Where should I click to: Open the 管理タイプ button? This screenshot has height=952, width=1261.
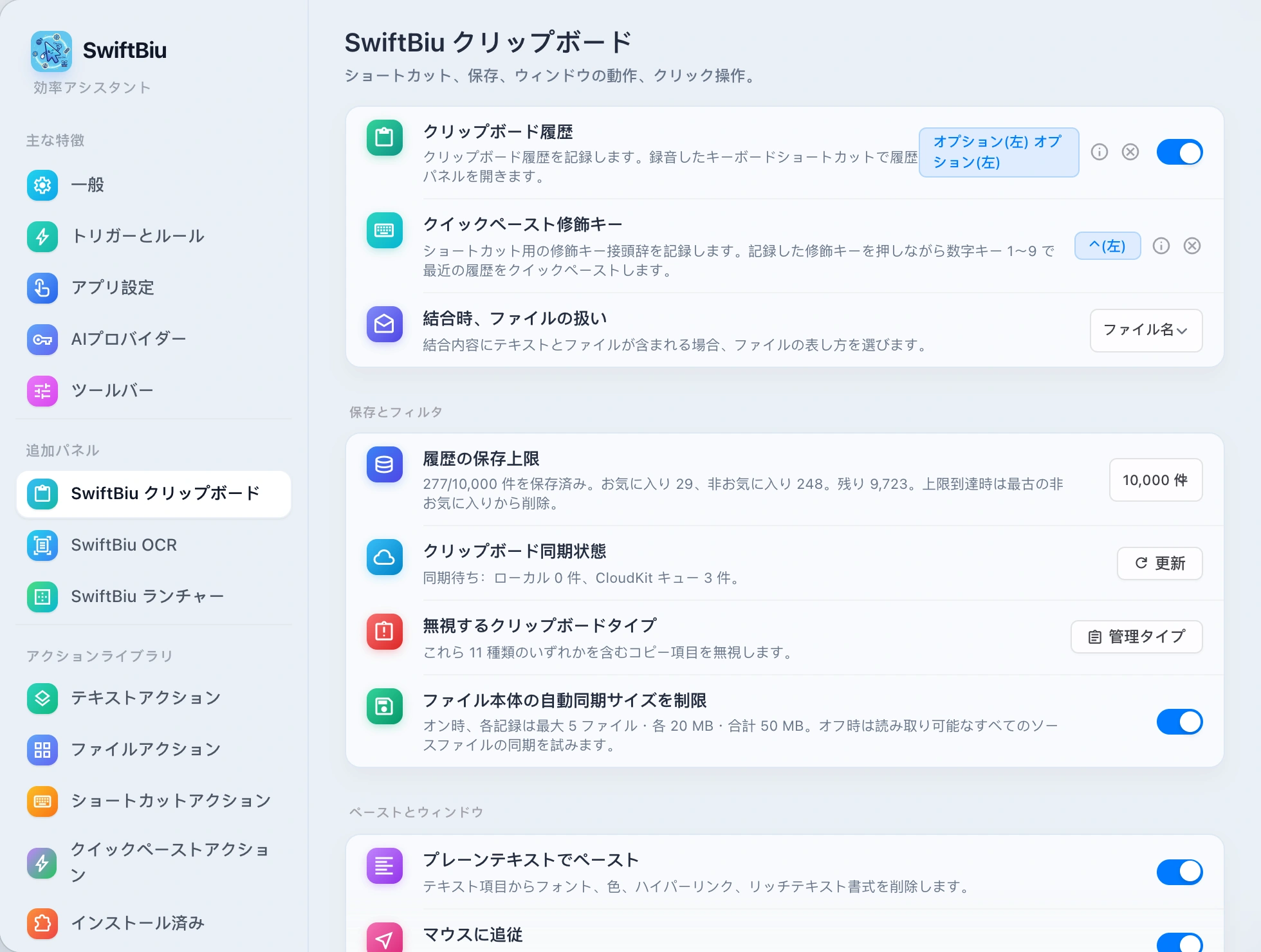[1137, 637]
